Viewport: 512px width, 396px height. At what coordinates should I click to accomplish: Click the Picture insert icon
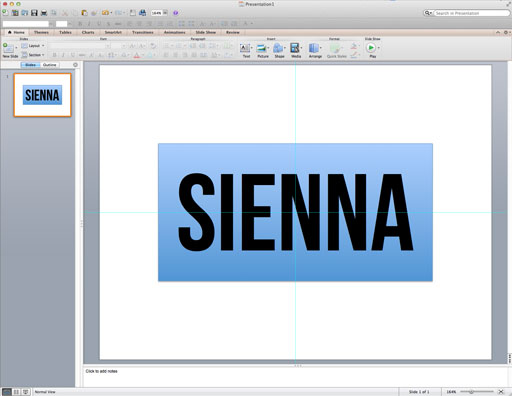pos(262,48)
